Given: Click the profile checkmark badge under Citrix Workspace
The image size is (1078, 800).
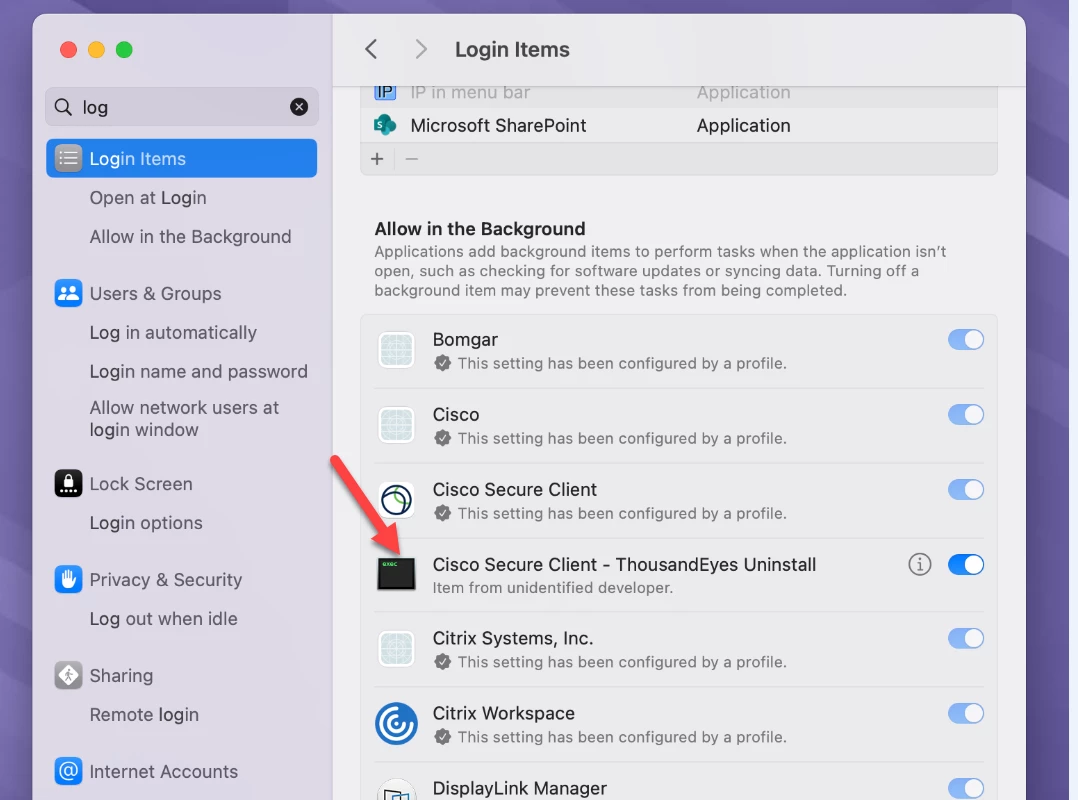Looking at the screenshot, I should 442,737.
